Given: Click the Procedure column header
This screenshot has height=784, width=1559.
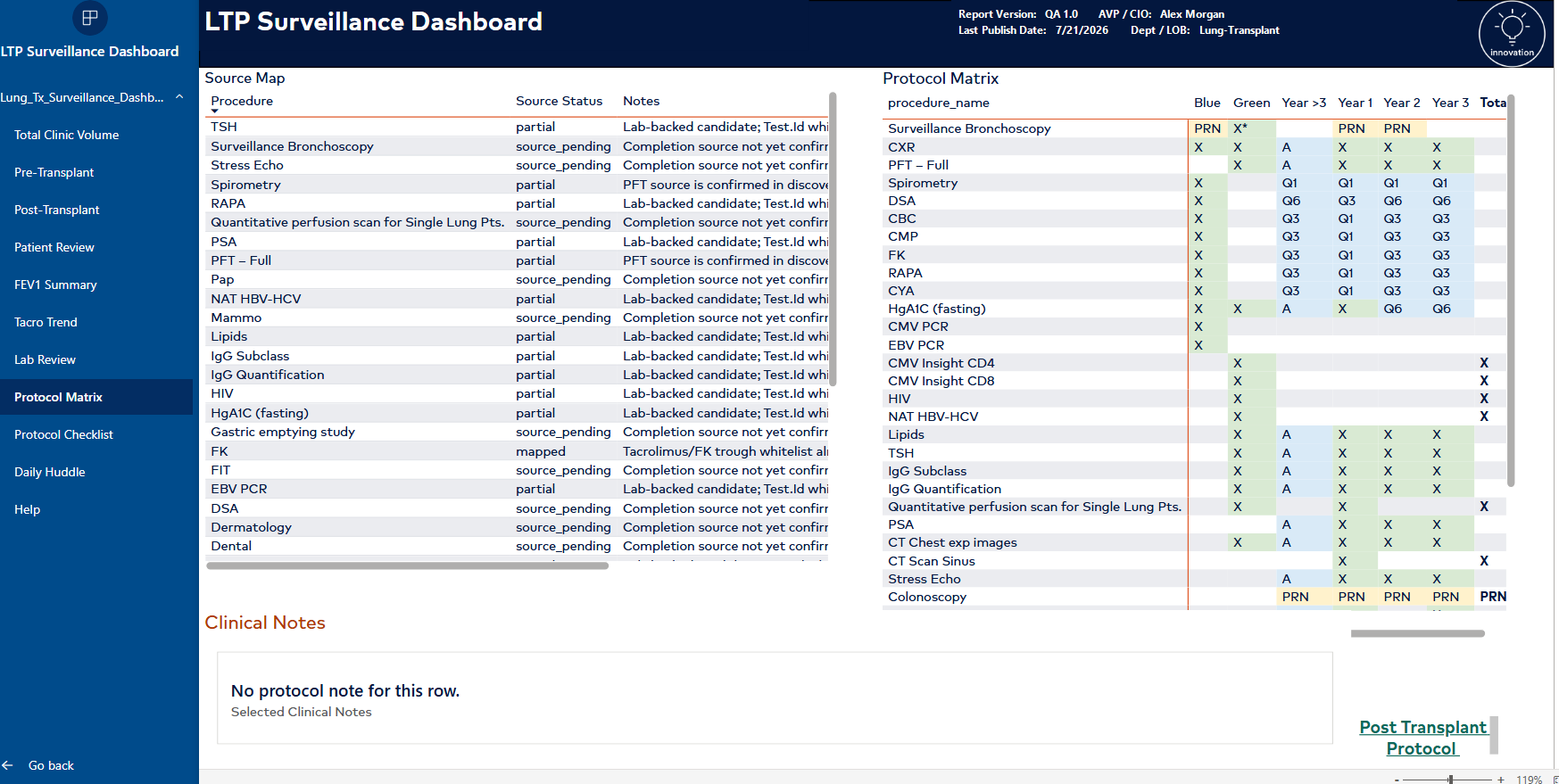Looking at the screenshot, I should click(242, 101).
